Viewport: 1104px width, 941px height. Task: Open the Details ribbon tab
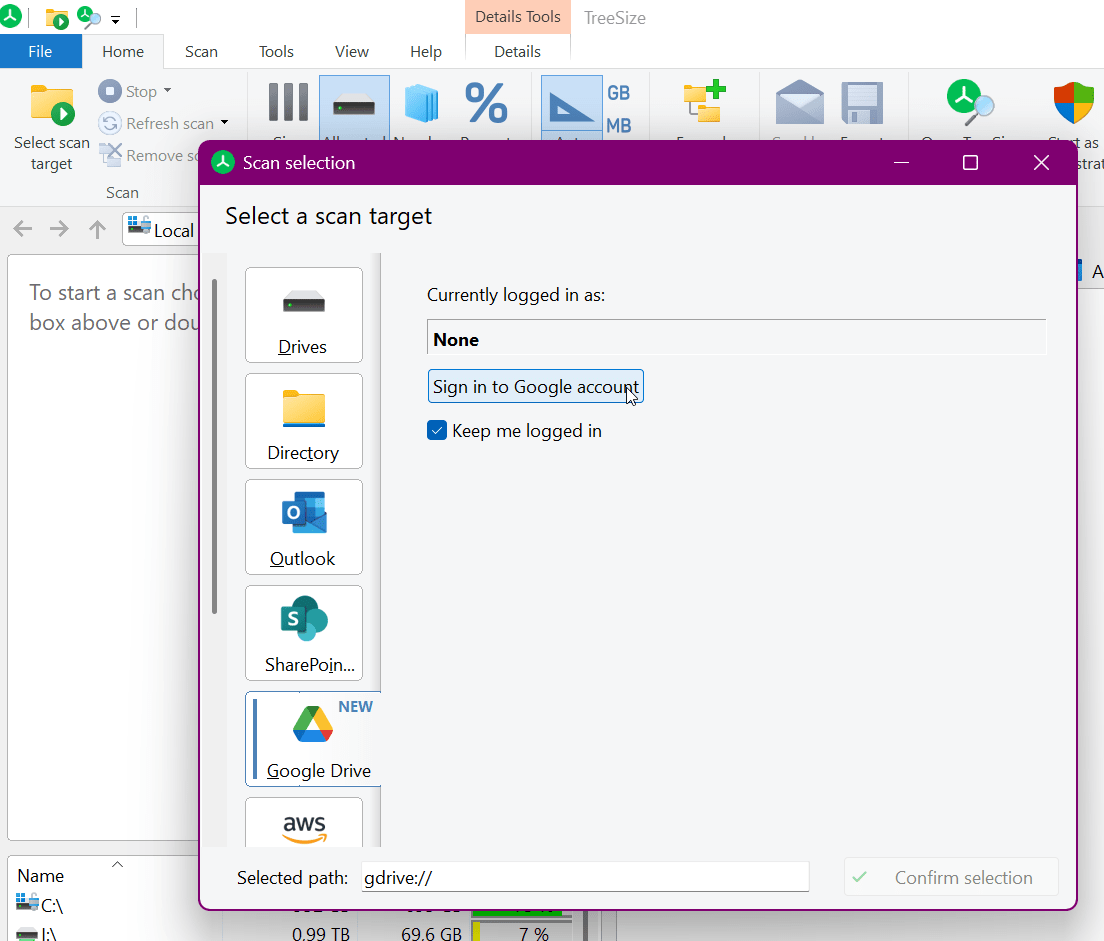coord(517,51)
